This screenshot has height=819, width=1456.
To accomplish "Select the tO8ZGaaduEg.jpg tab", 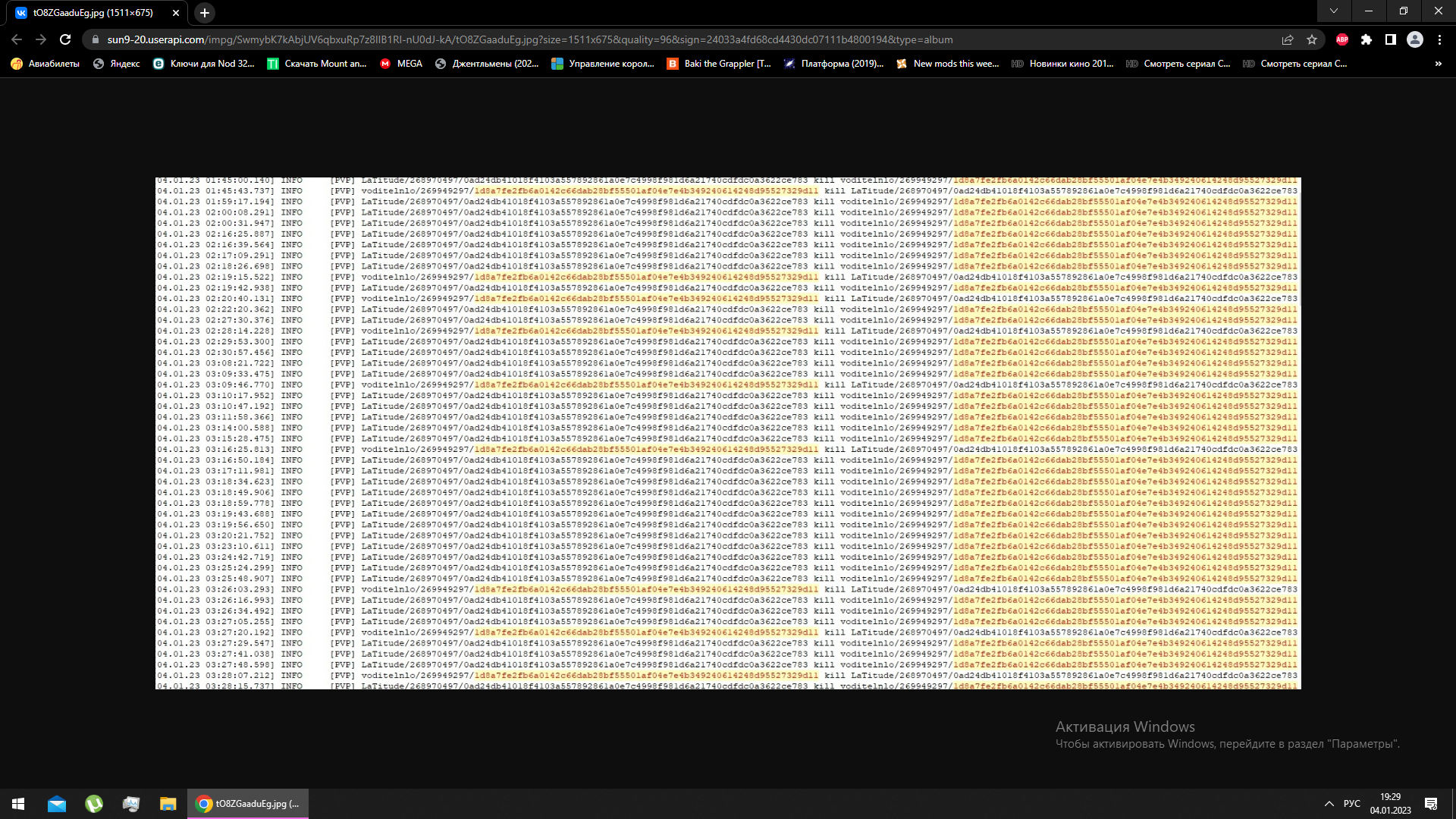I will pos(93,13).
